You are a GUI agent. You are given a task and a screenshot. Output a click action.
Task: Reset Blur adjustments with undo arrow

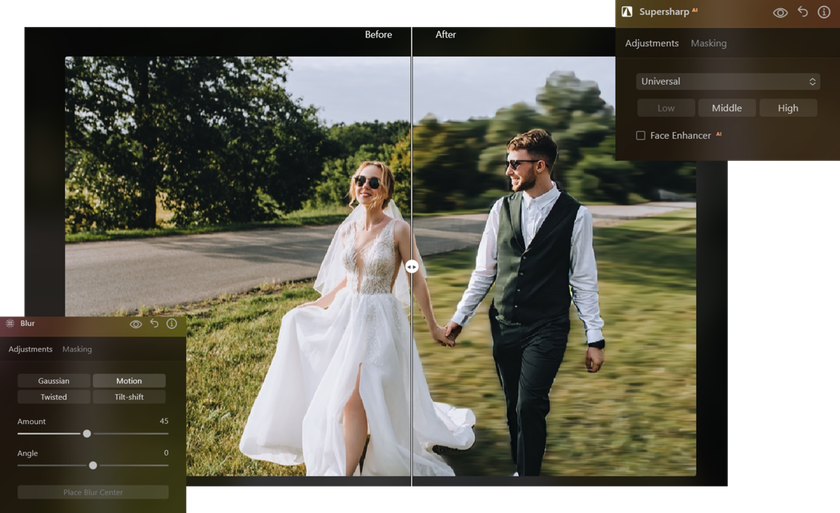[x=154, y=323]
